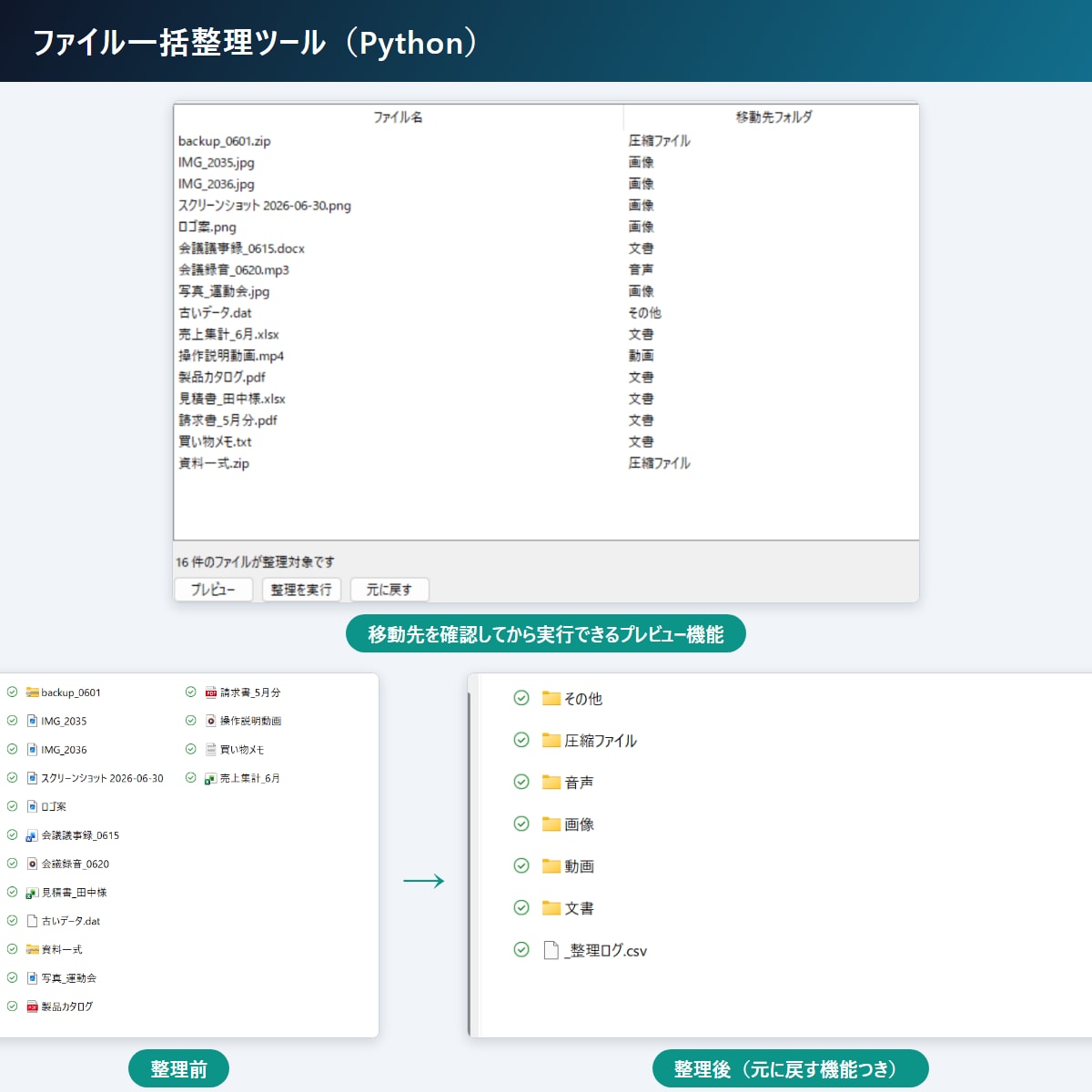Select the スクリーンショット 2026-06-30.png row
This screenshot has width=1092, height=1092.
click(x=546, y=206)
